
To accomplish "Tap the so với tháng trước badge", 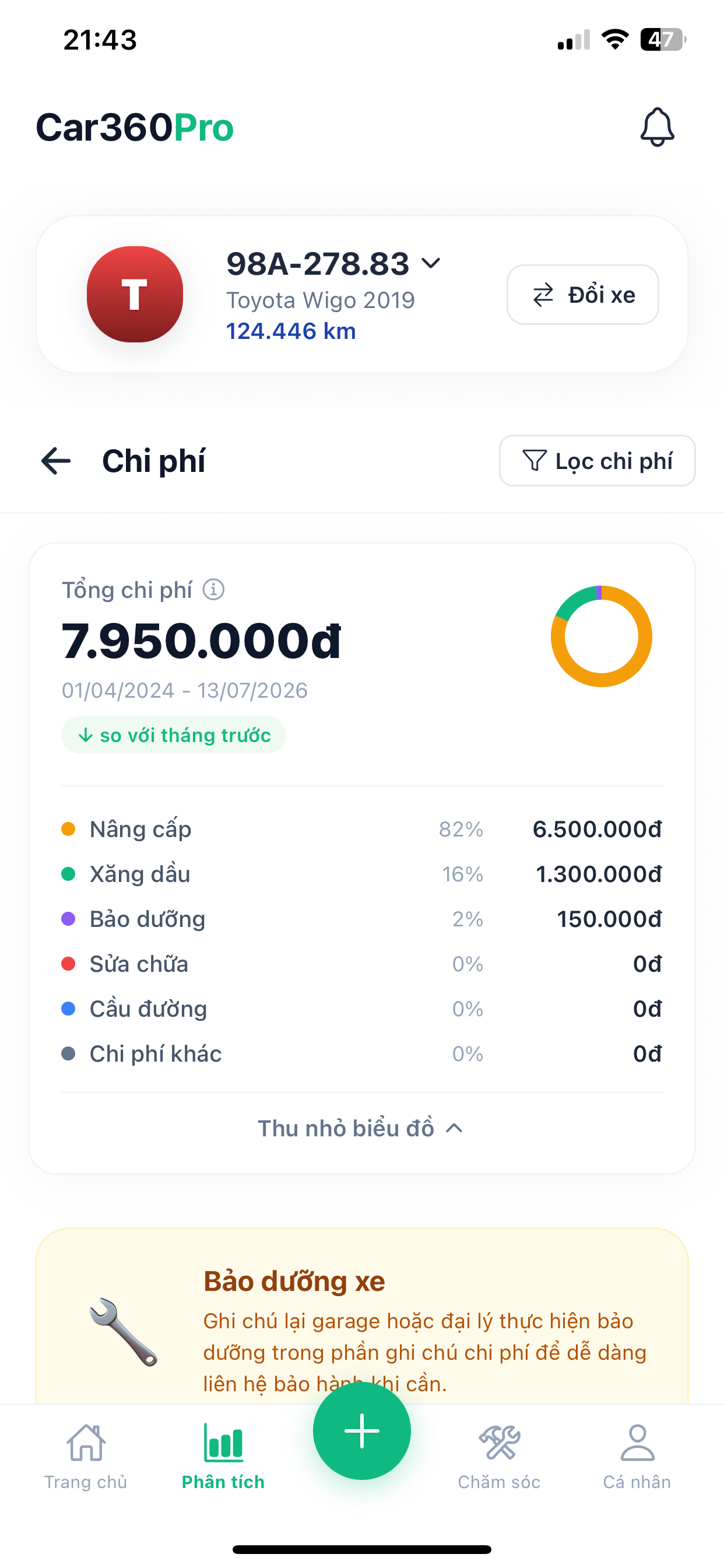I will point(173,736).
